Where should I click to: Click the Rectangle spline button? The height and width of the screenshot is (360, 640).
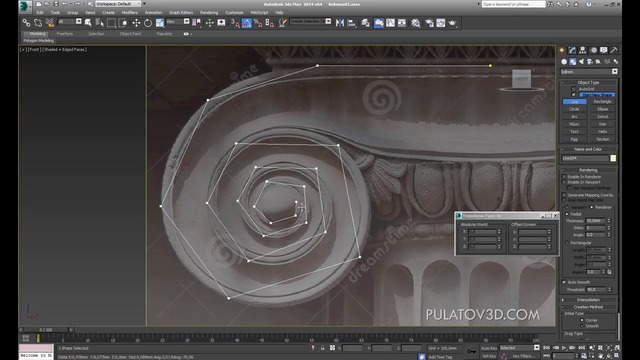coord(602,102)
